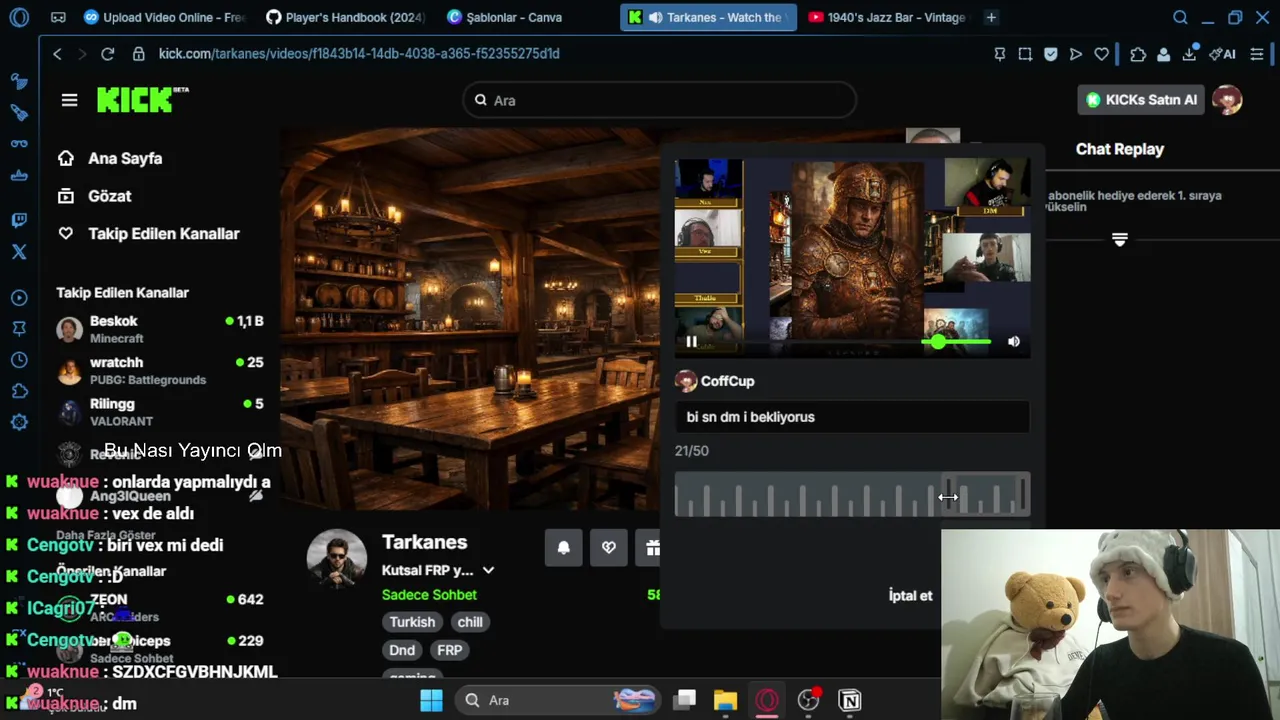Go back in browser history
This screenshot has height=720, width=1280.
click(57, 54)
